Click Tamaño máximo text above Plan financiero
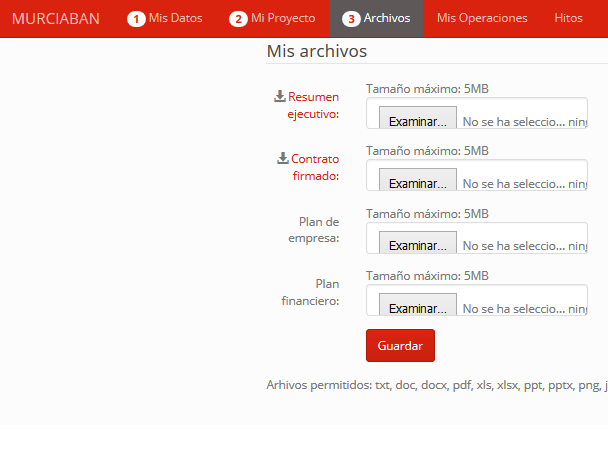The image size is (608, 468). click(x=427, y=276)
